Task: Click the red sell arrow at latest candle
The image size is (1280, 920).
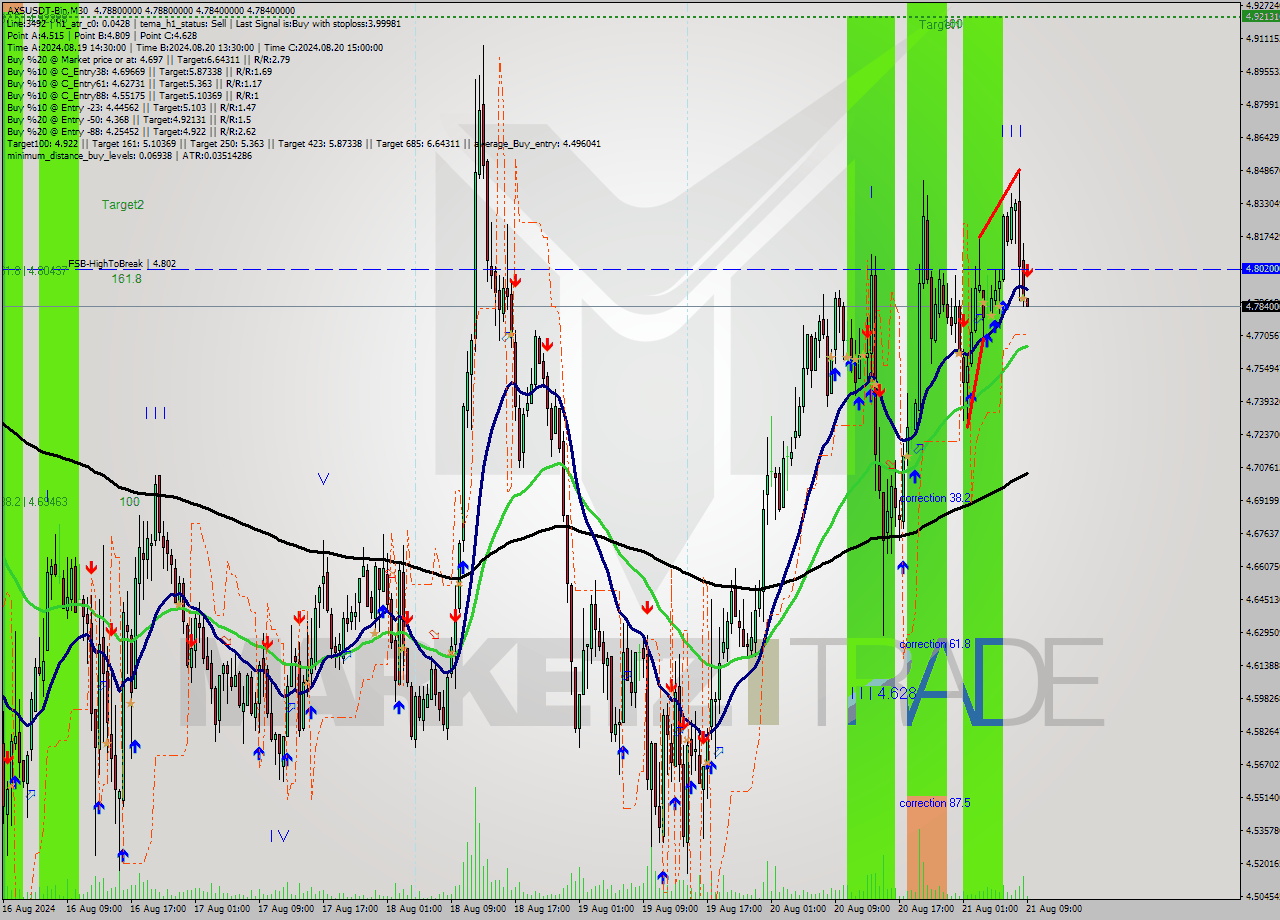Action: pos(1027,270)
